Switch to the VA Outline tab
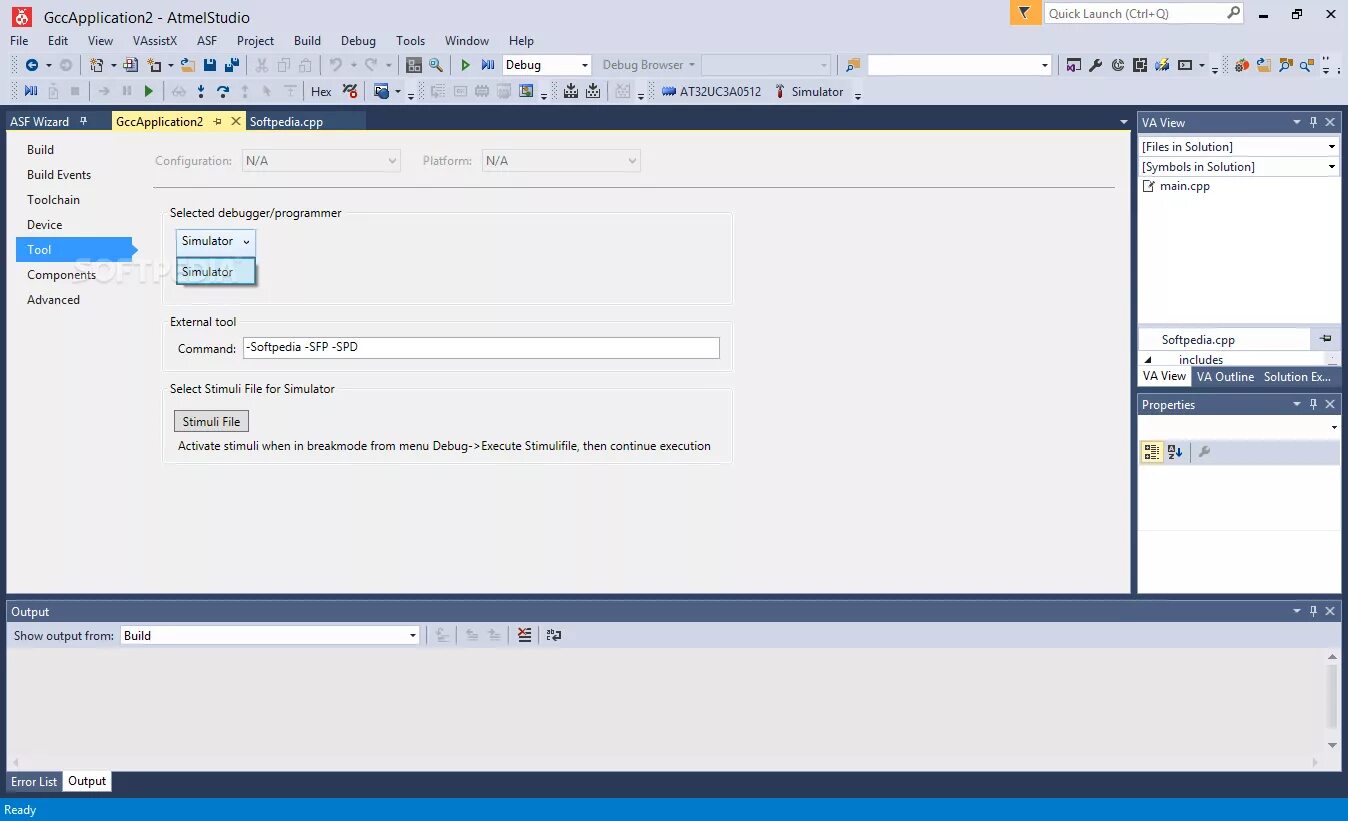1348x821 pixels. point(1225,377)
